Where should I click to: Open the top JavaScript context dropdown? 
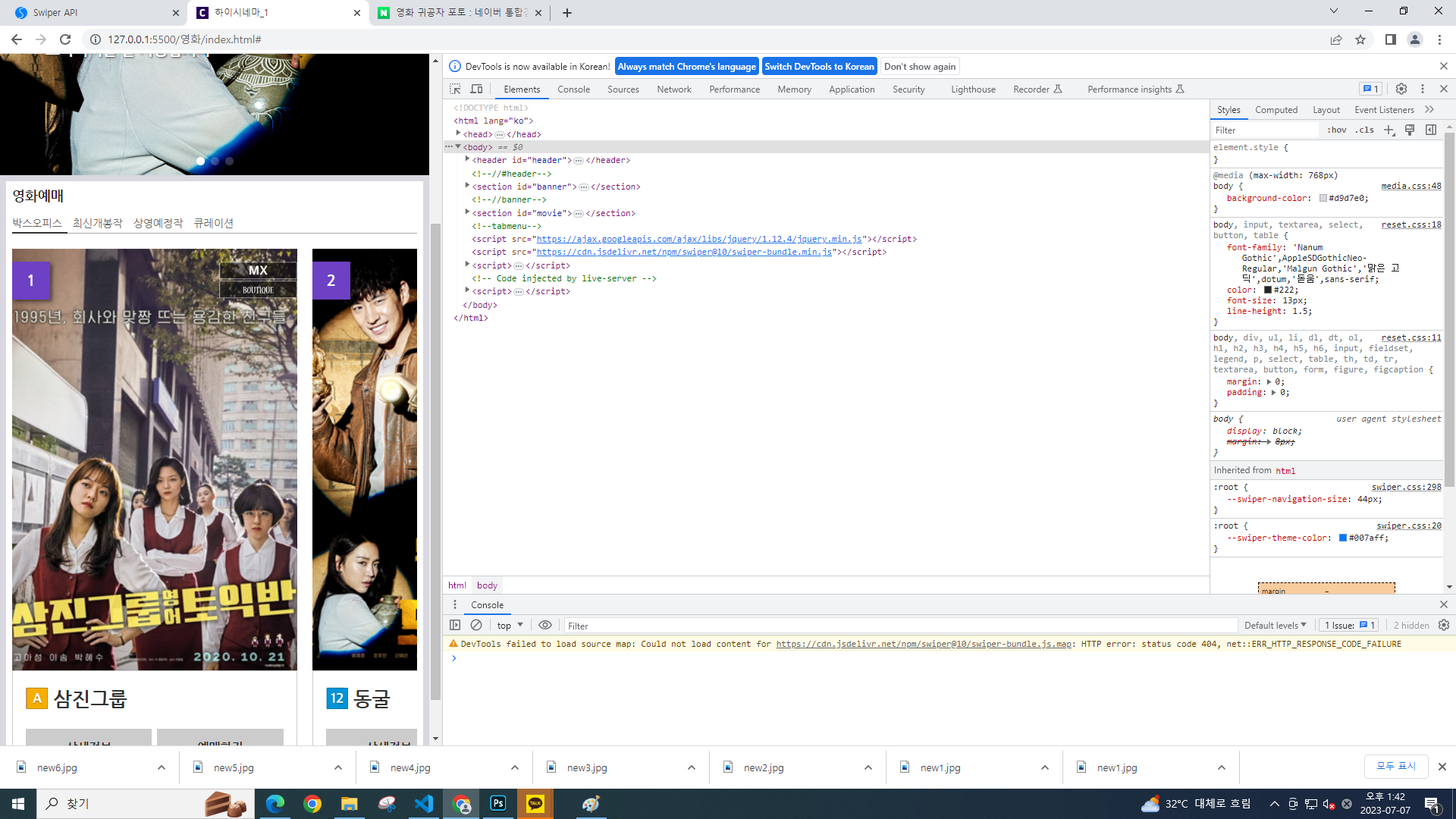pyautogui.click(x=510, y=625)
